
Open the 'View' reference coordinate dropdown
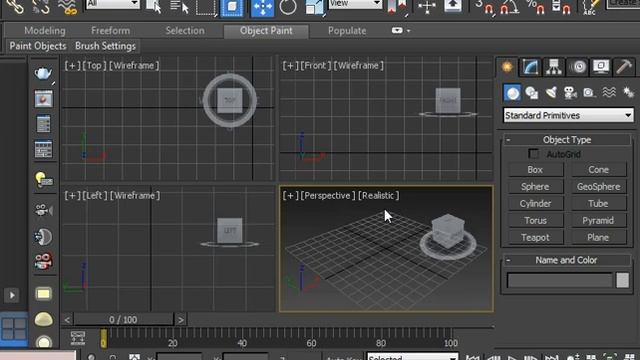point(355,4)
